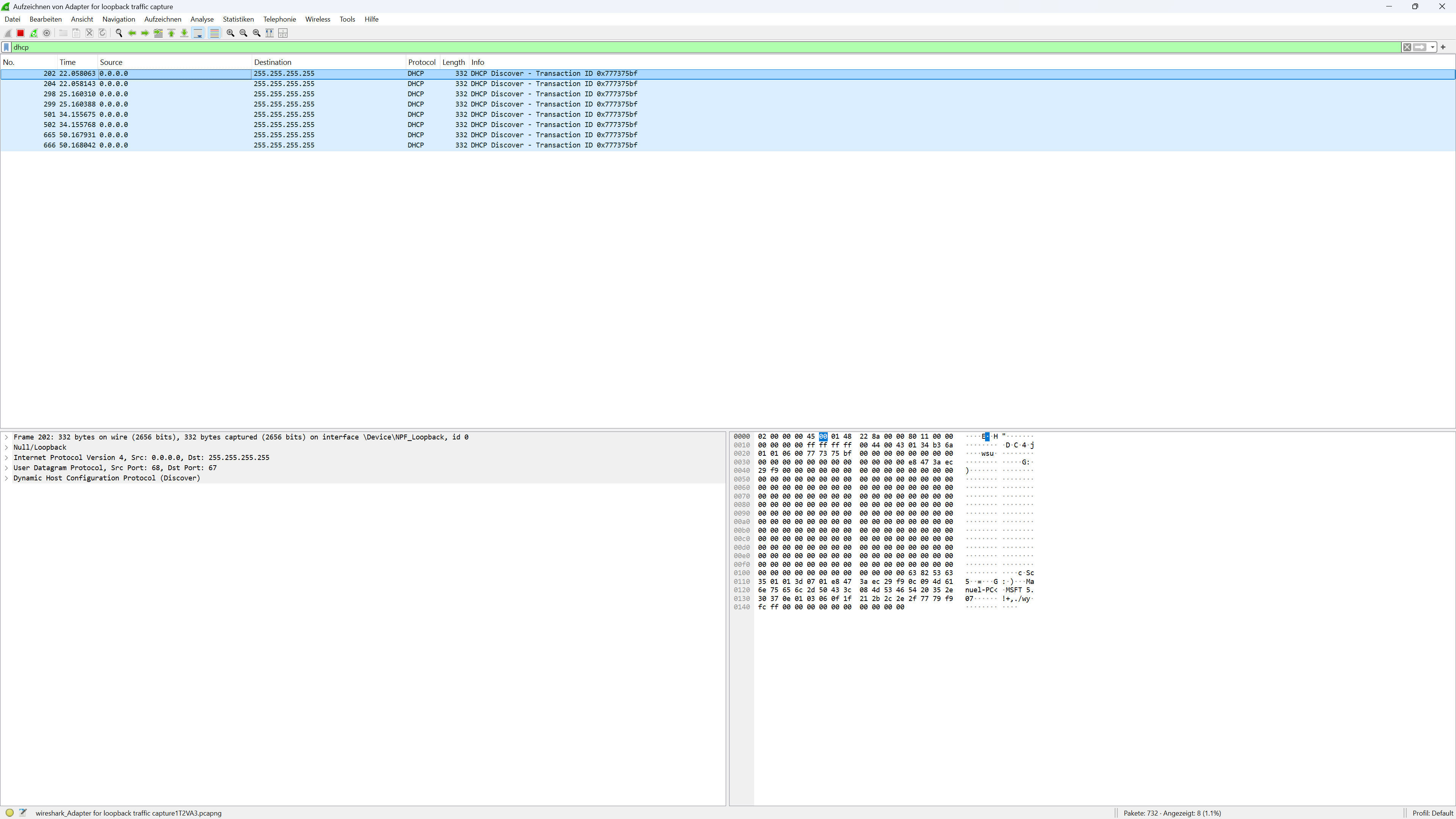Jump to the last packet
The height and width of the screenshot is (819, 1456).
(184, 33)
